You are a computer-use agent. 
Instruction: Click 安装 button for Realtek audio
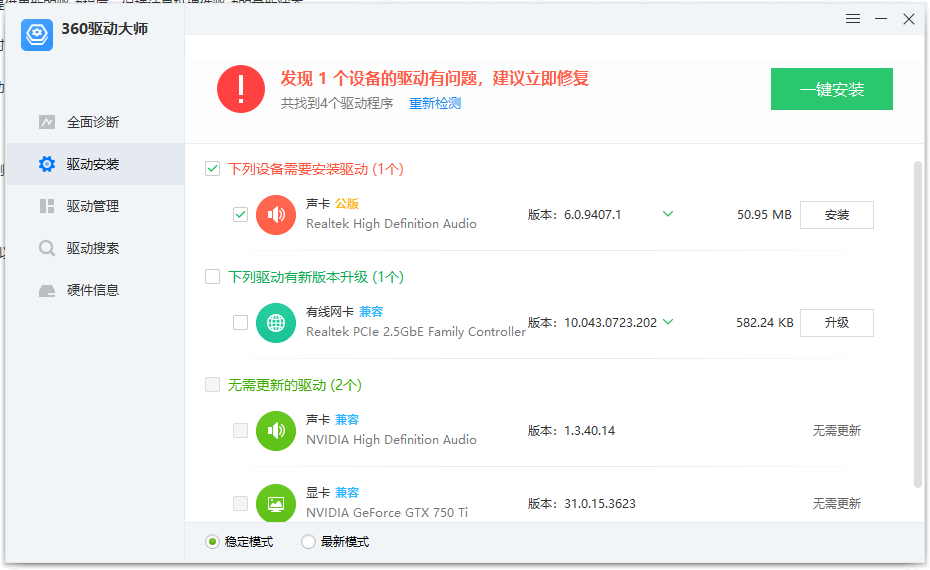click(837, 215)
